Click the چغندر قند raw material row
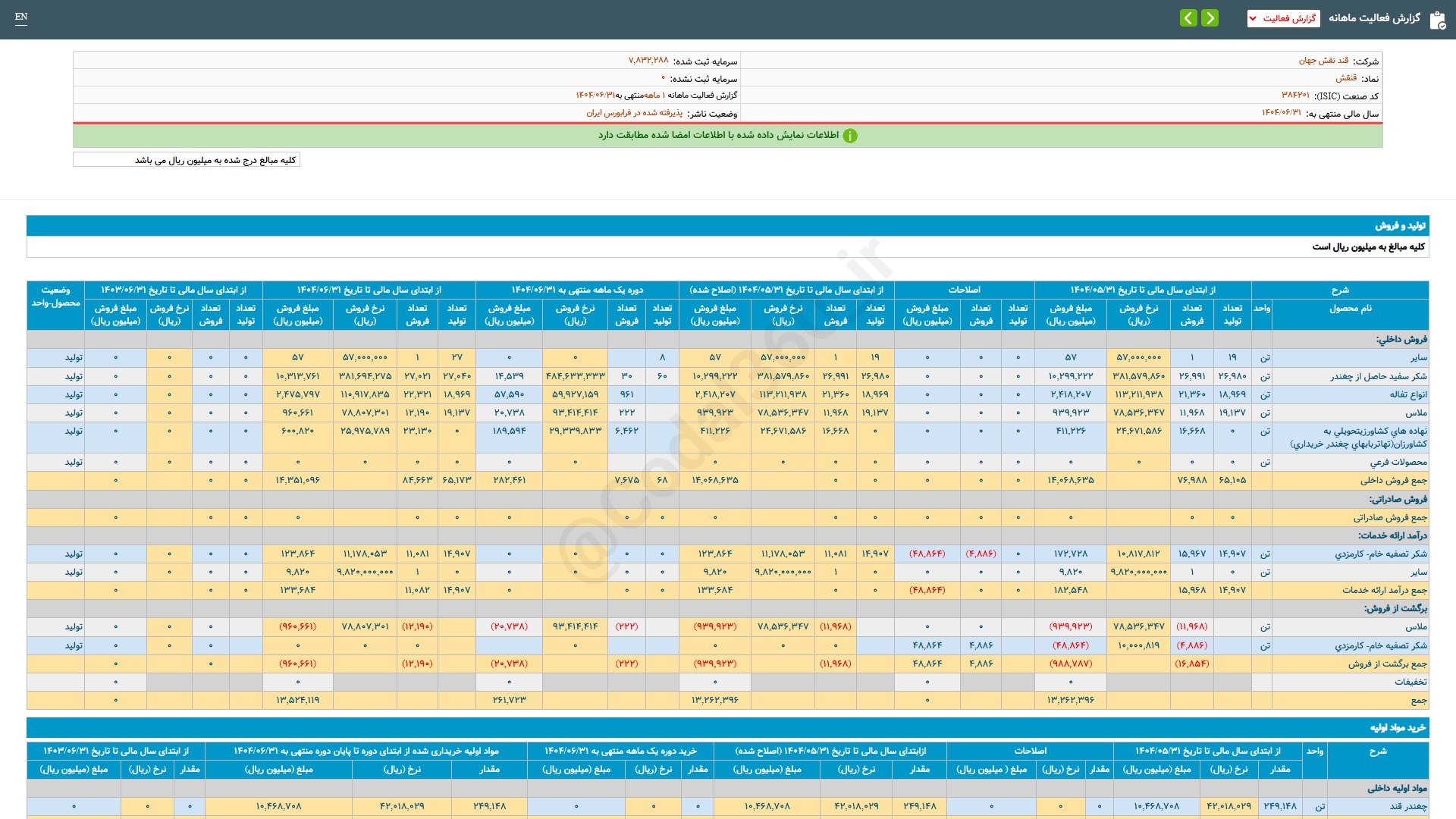The width and height of the screenshot is (1456, 819). click(1407, 806)
